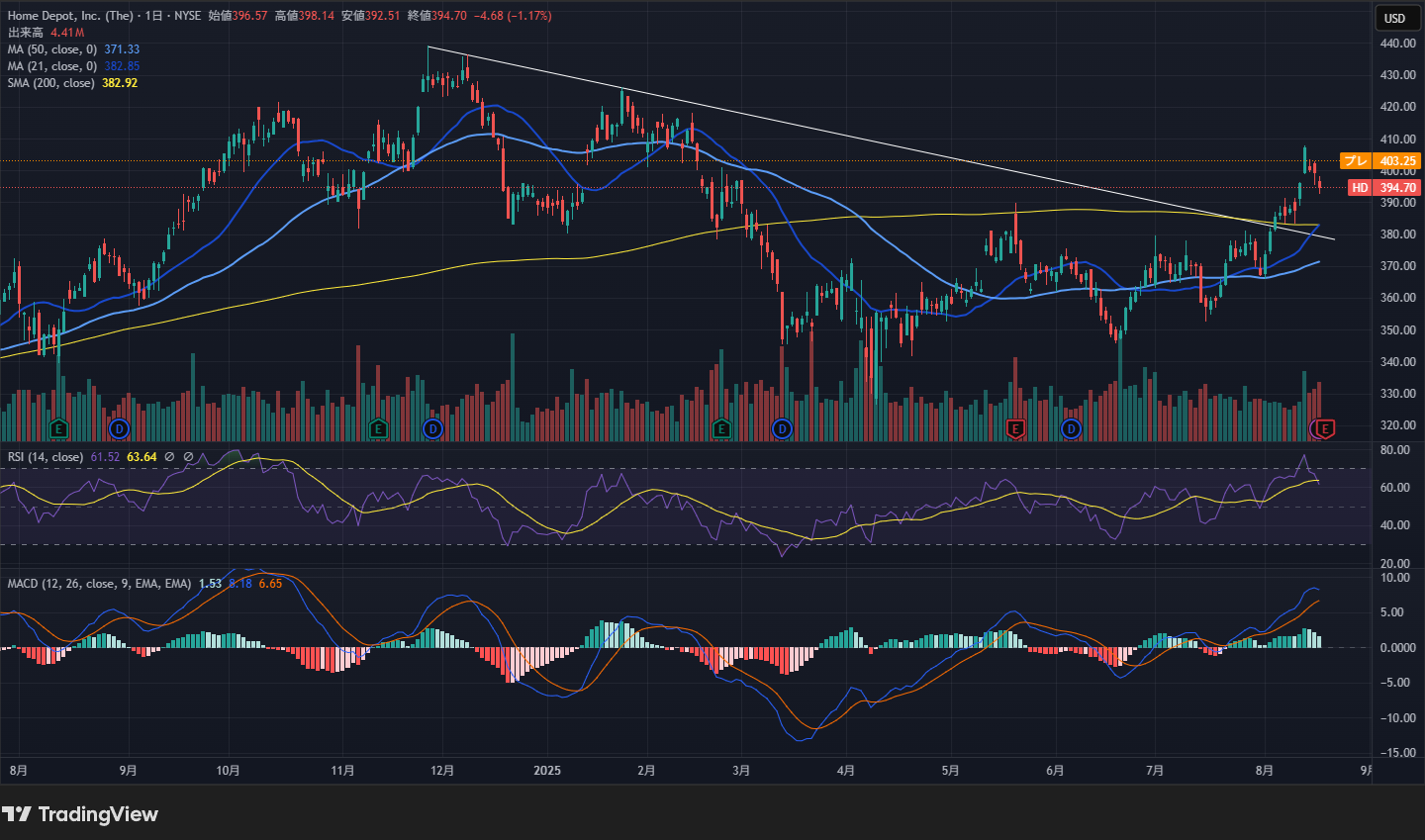
Task: Click the −4.68 (−1.17%) change value
Action: tap(513, 16)
